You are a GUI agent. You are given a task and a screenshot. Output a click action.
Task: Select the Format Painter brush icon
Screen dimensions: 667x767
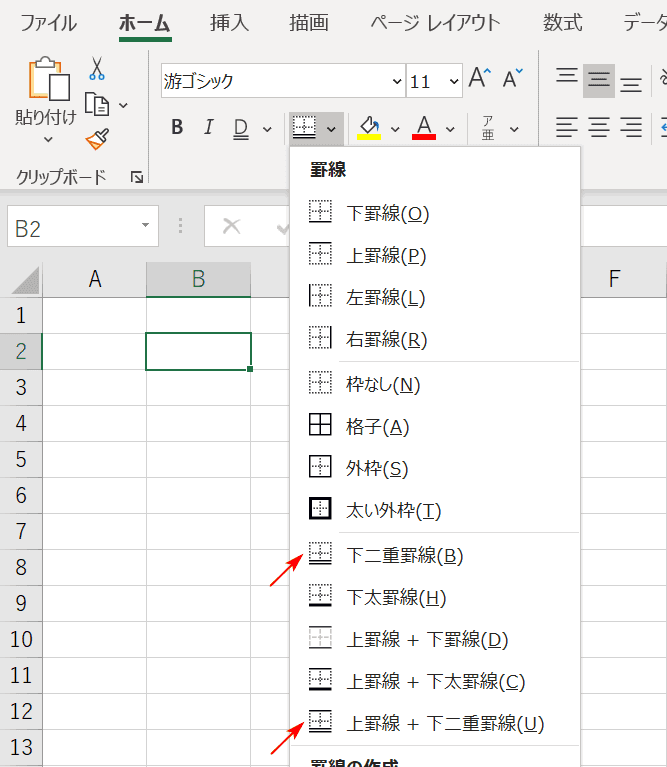[97, 139]
